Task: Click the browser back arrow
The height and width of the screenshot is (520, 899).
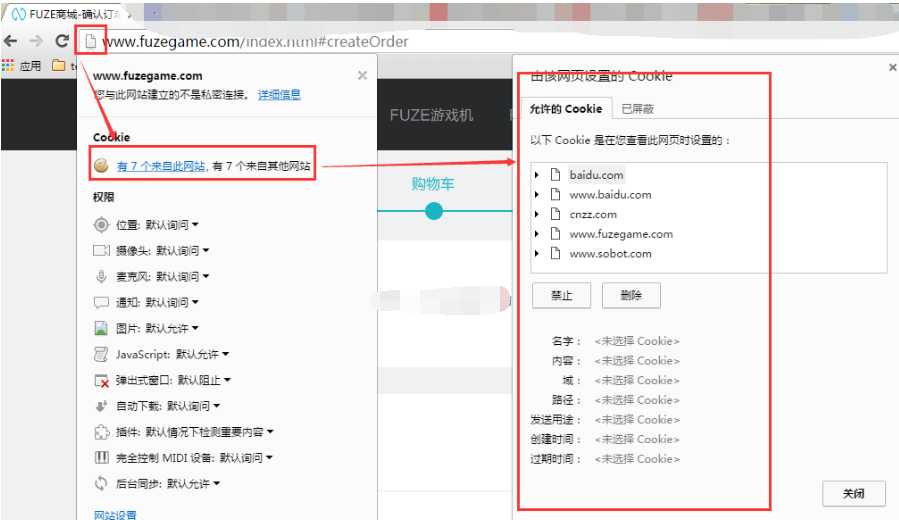Action: click(x=10, y=41)
